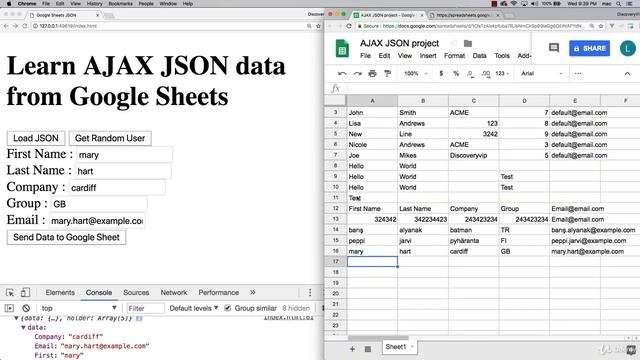
Task: Click the print icon in Sheets toolbar
Action: coord(372,74)
